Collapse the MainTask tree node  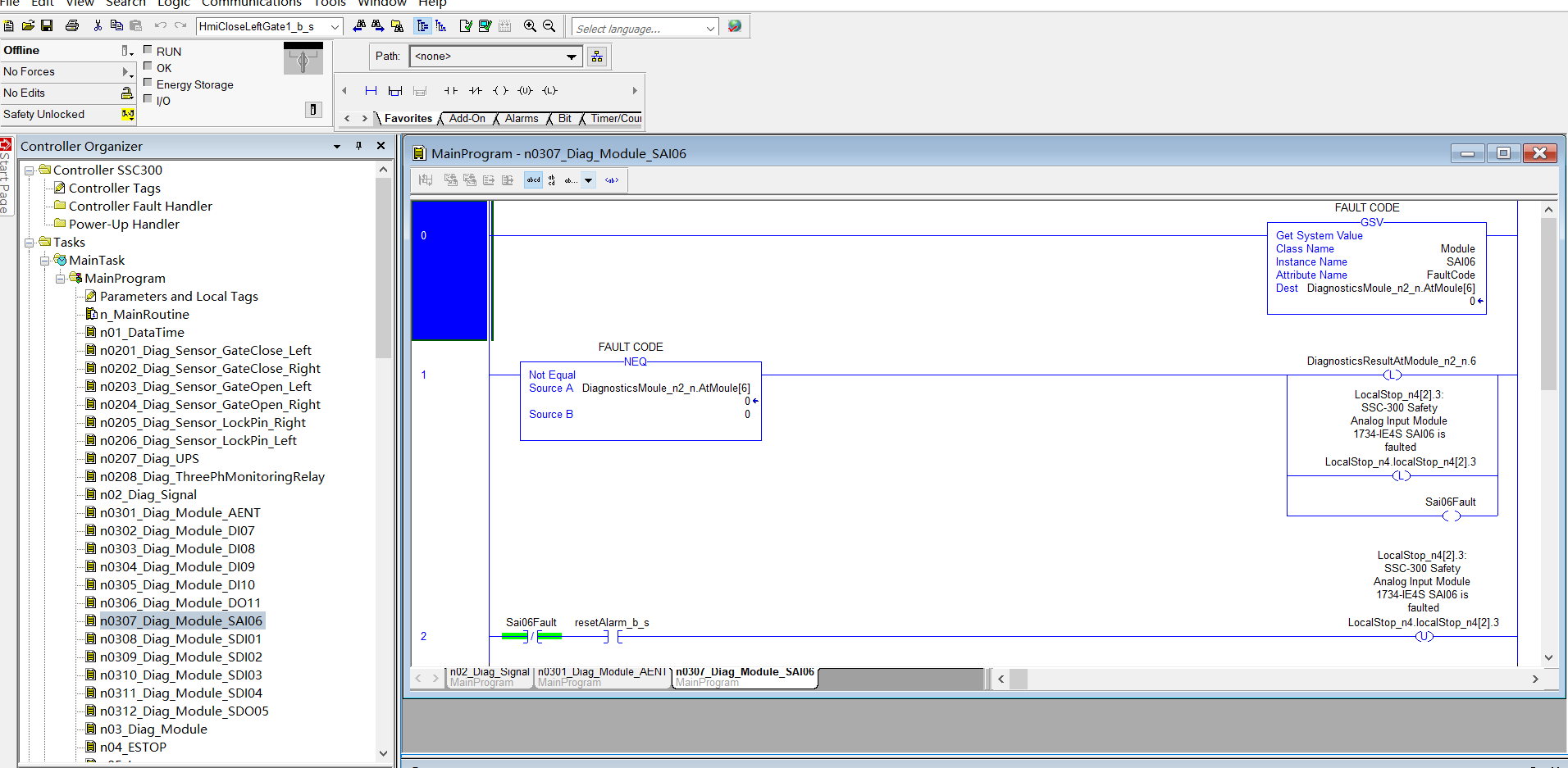[45, 261]
